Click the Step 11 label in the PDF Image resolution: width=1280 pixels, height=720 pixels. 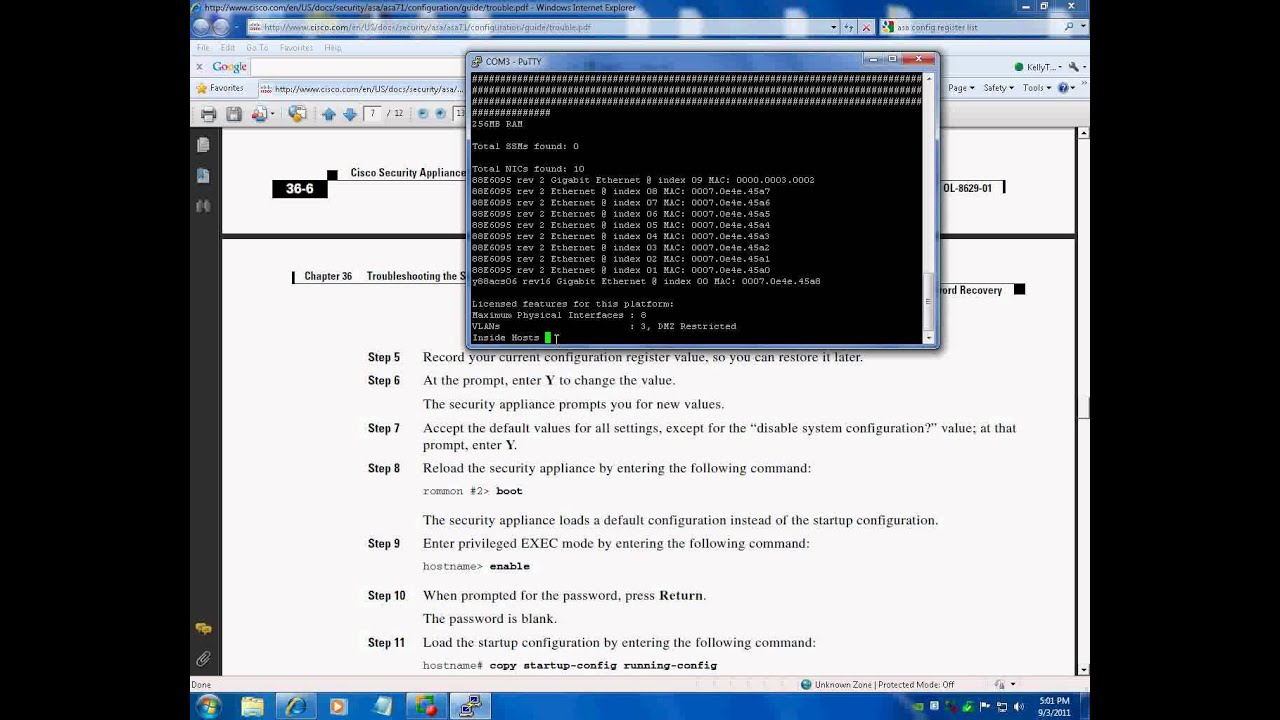pos(386,643)
